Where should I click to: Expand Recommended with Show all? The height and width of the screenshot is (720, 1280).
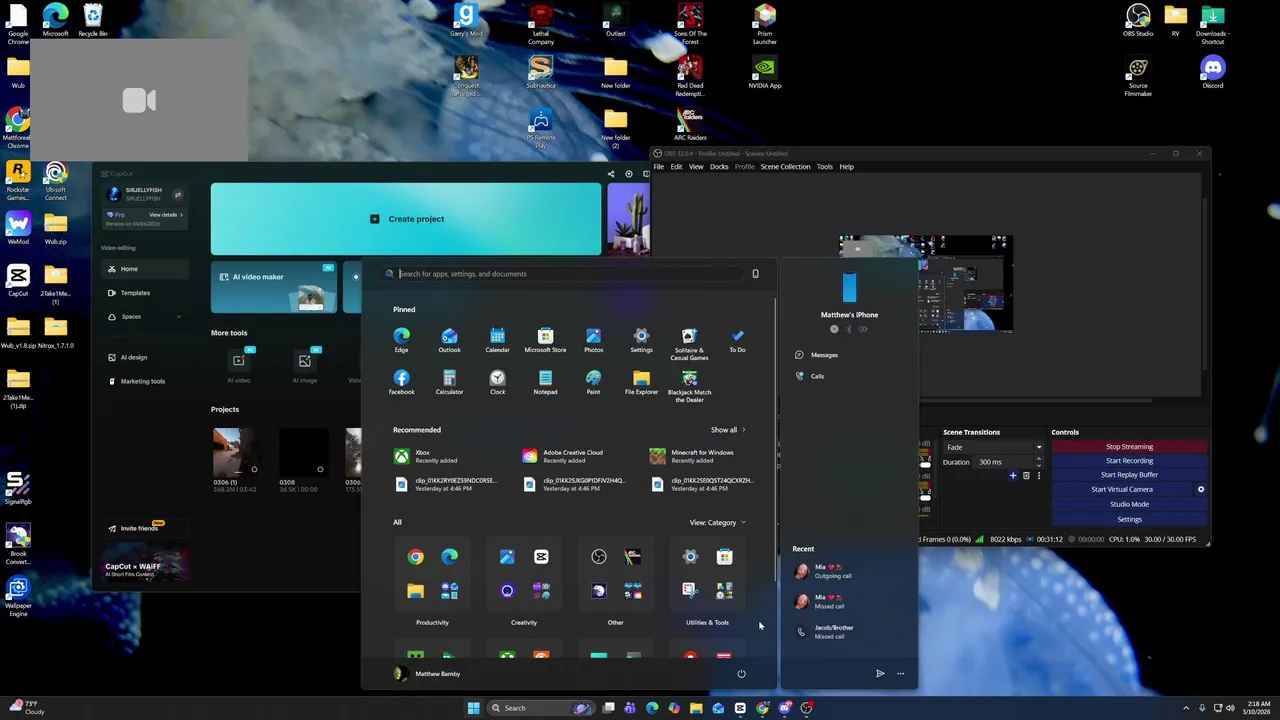pos(728,430)
